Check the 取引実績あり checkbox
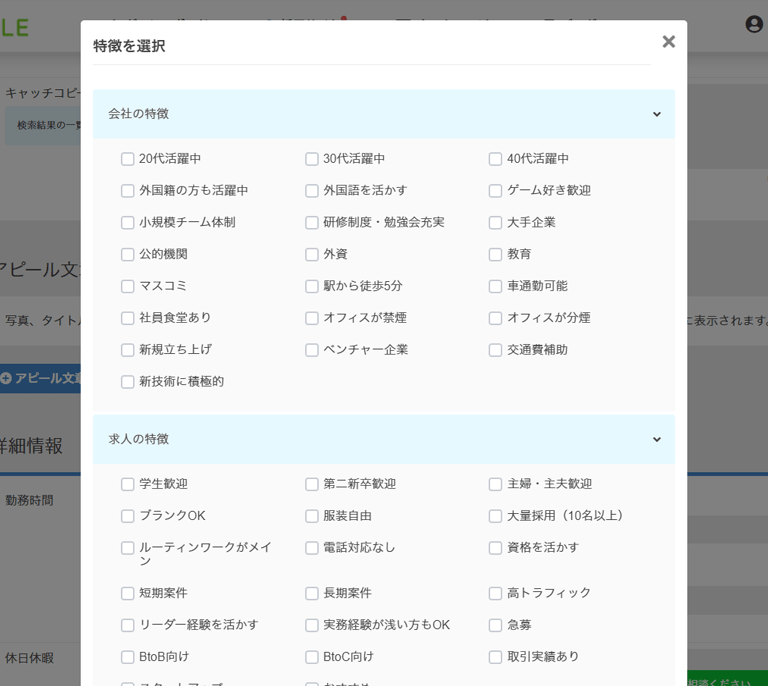 (495, 657)
